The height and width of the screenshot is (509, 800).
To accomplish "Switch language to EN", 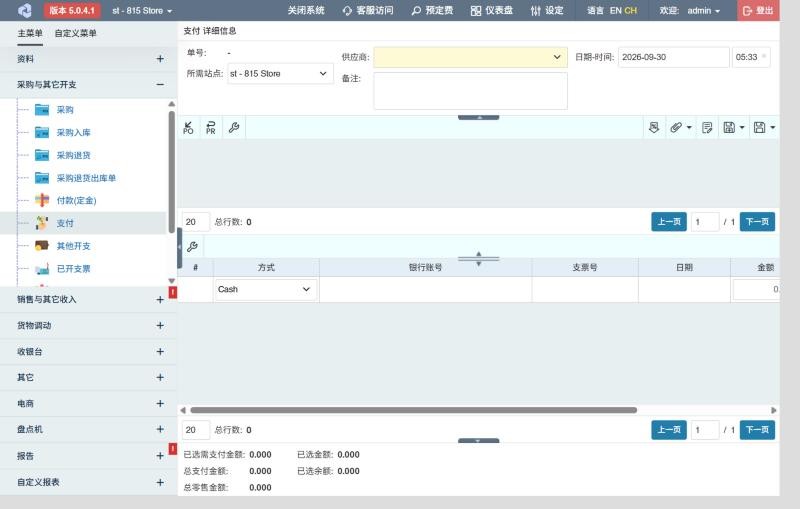I will pyautogui.click(x=615, y=10).
